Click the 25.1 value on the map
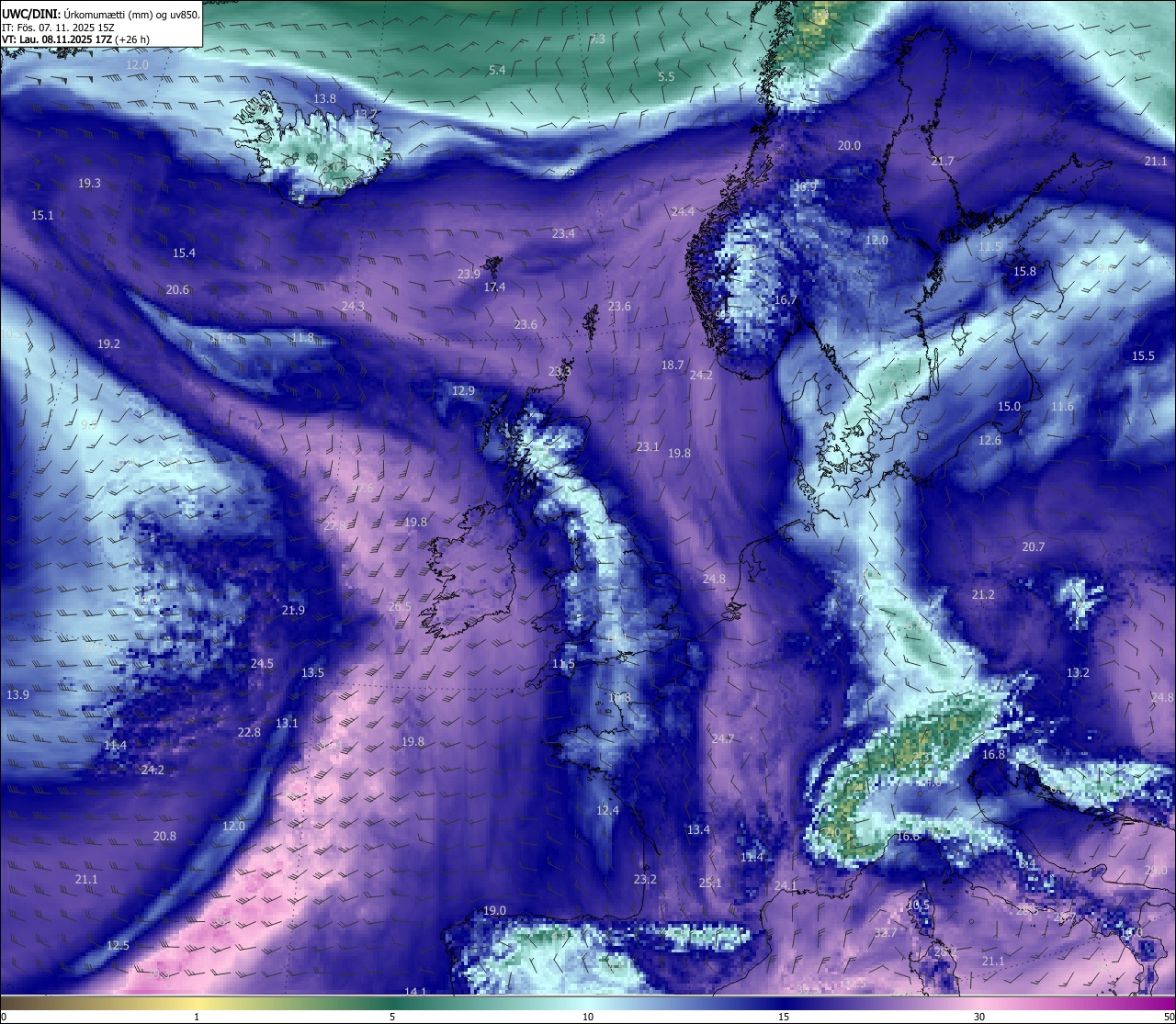 (710, 883)
